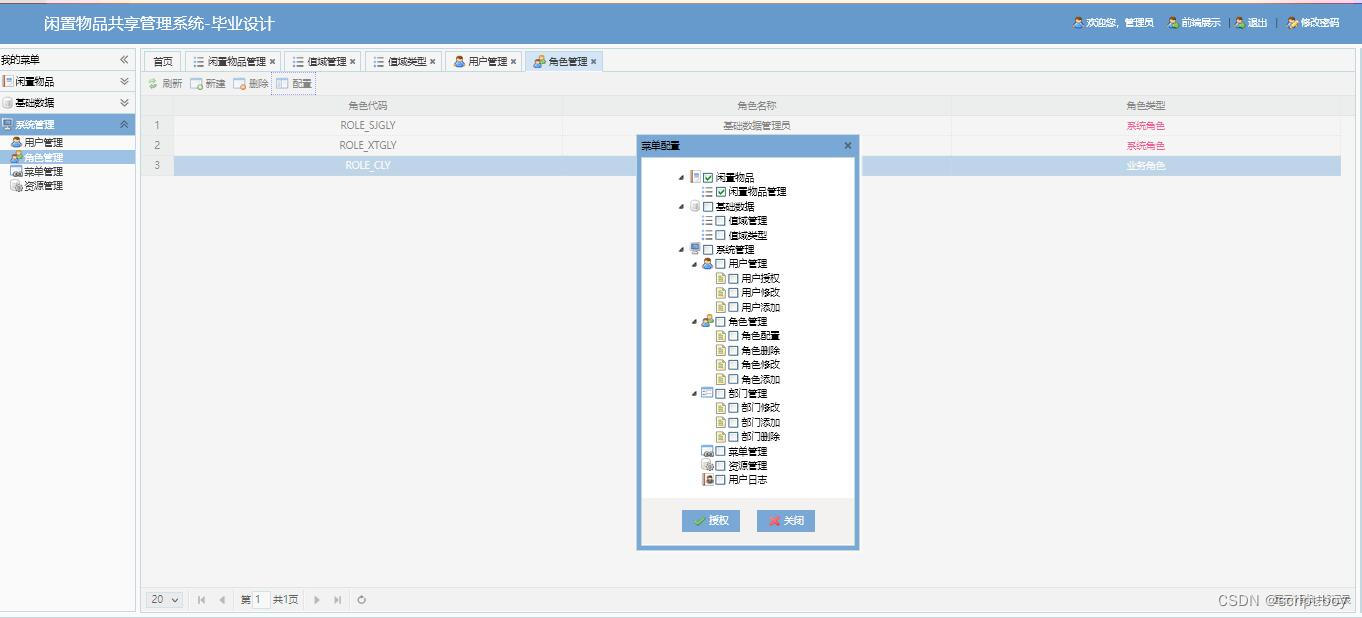Click the 关闭 button in the dialog
Viewport: 1362px width, 618px height.
coord(786,521)
